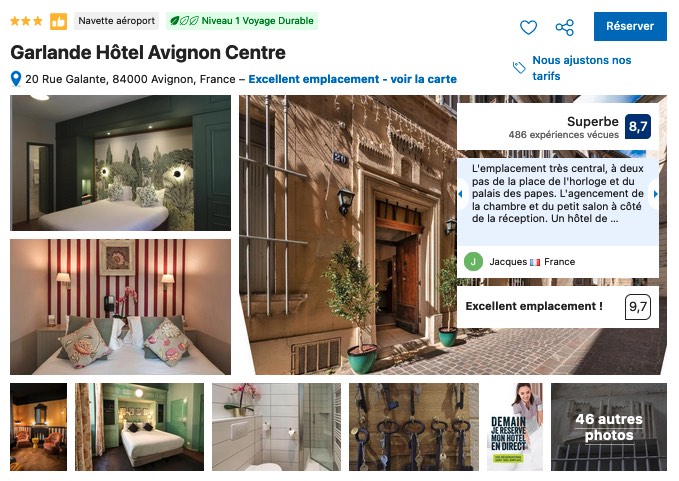Viewport: 679px width, 481px height.
Task: Click the three-star rating icons
Action: pos(26,21)
